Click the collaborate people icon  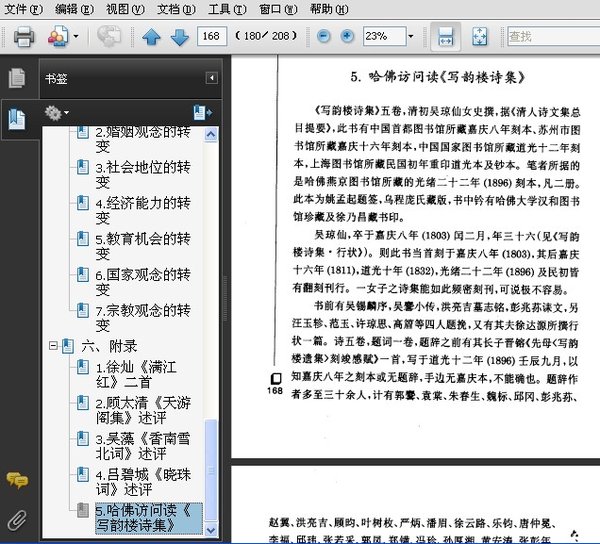point(58,36)
